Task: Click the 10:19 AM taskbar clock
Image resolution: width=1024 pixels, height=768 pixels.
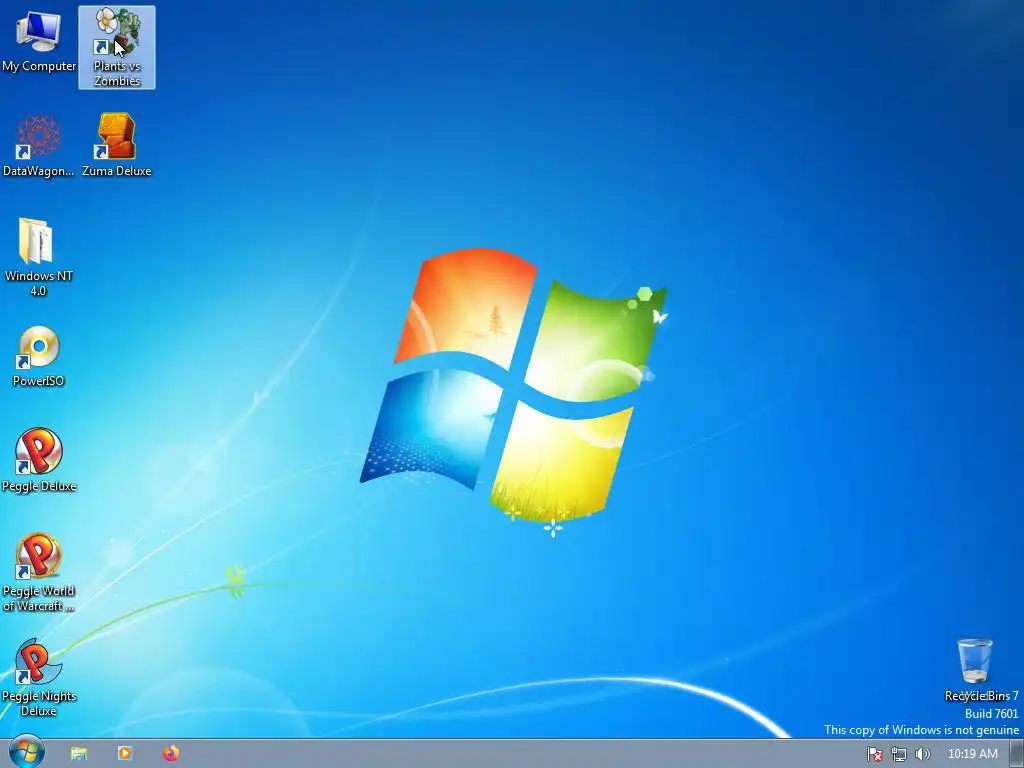Action: 972,754
